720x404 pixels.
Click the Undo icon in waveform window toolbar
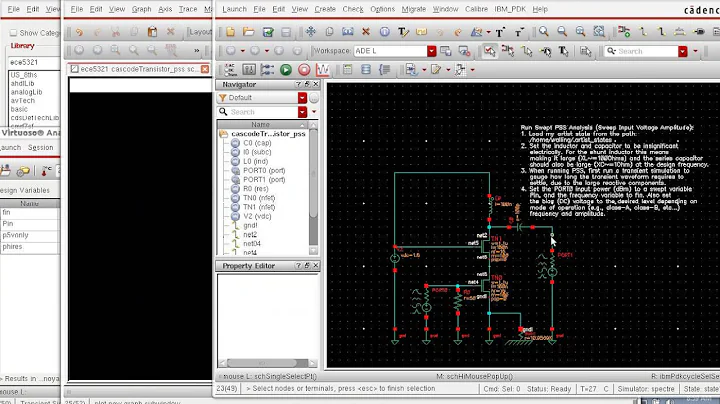[79, 32]
